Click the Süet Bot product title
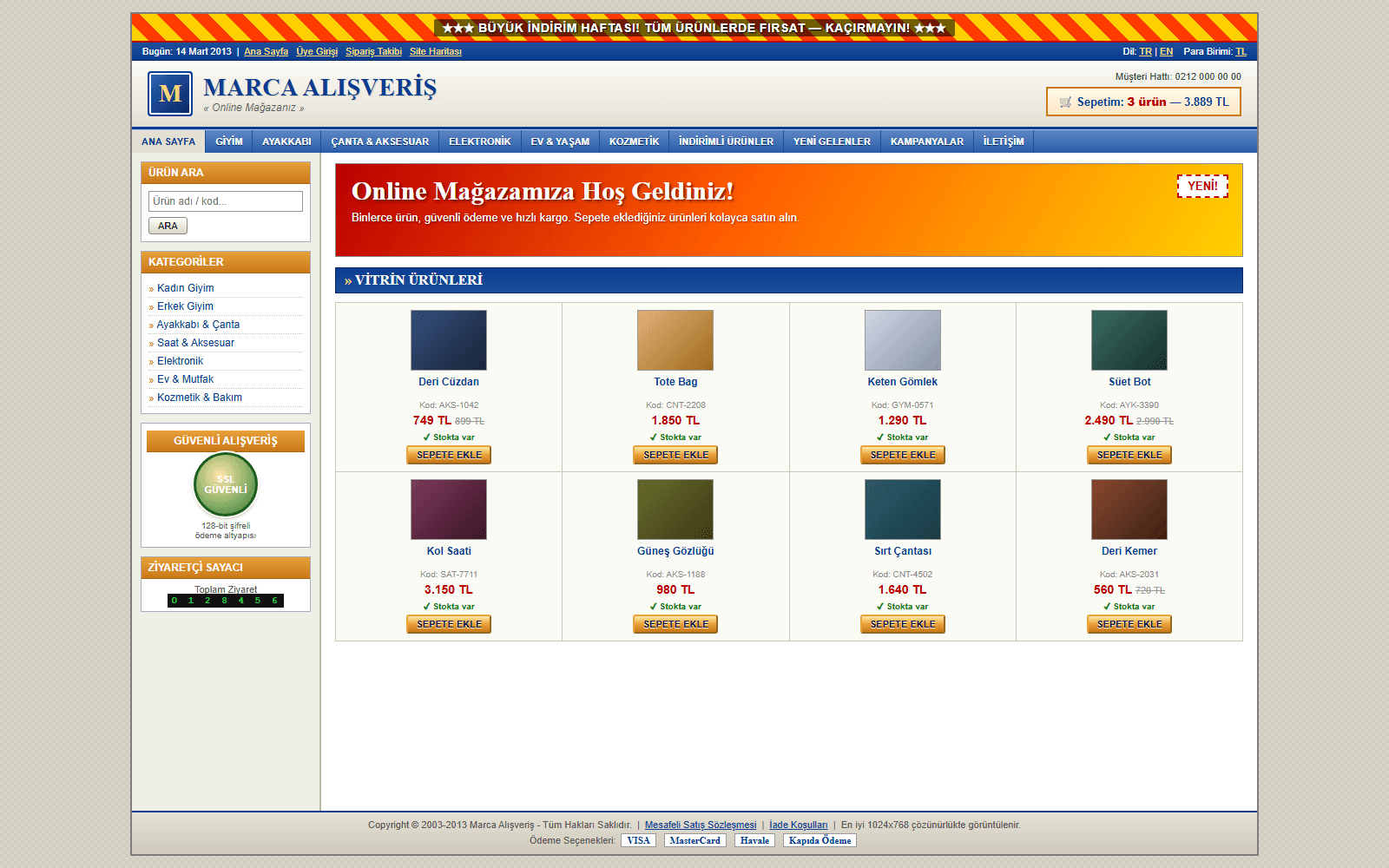The height and width of the screenshot is (868, 1389). click(1129, 382)
